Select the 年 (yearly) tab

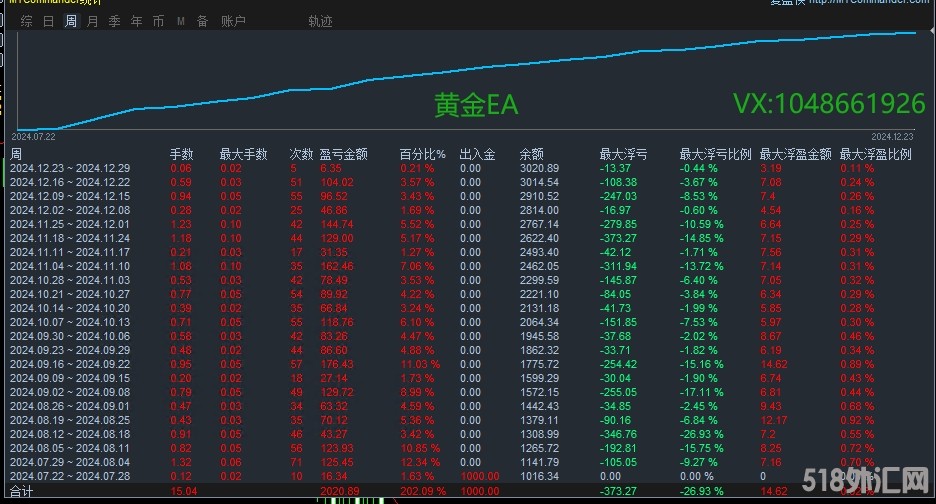[136, 21]
